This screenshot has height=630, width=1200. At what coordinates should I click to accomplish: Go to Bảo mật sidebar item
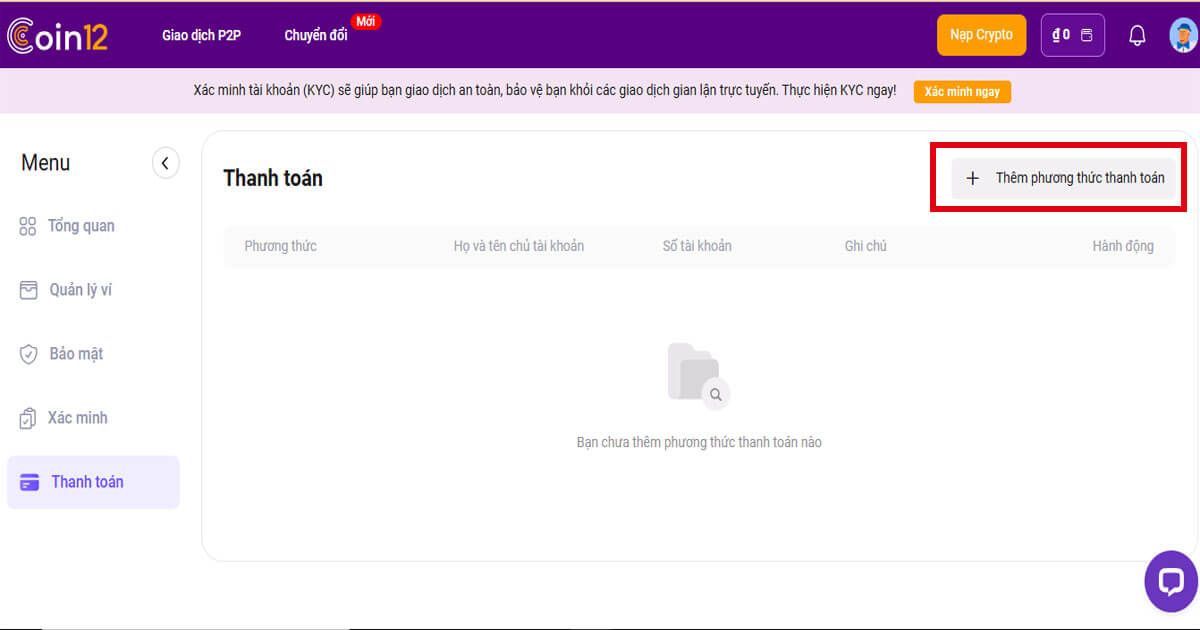76,354
